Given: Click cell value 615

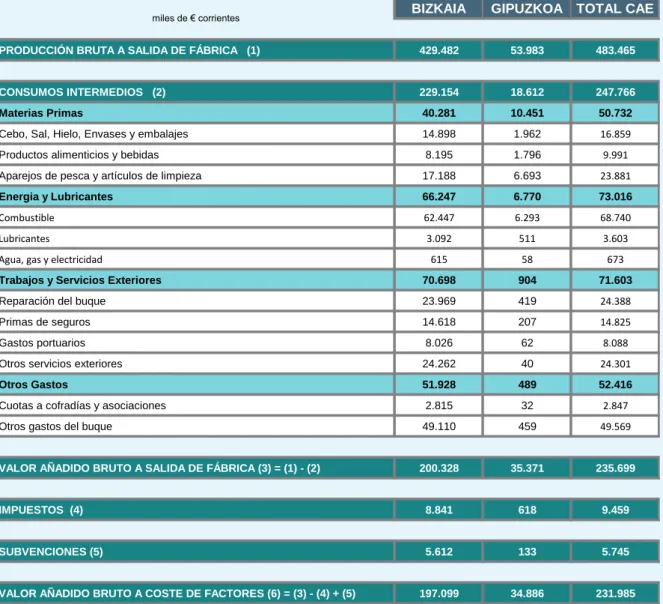Looking at the screenshot, I should [439, 259].
